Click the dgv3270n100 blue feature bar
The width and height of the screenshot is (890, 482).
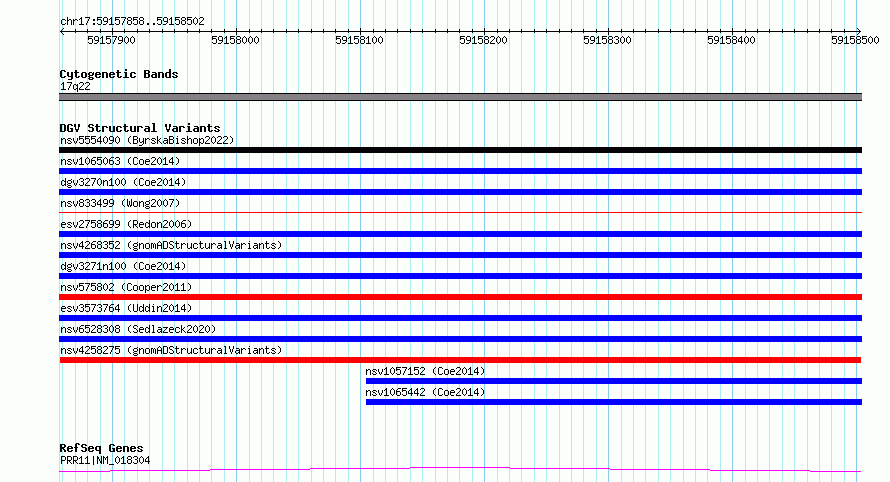tap(460, 192)
